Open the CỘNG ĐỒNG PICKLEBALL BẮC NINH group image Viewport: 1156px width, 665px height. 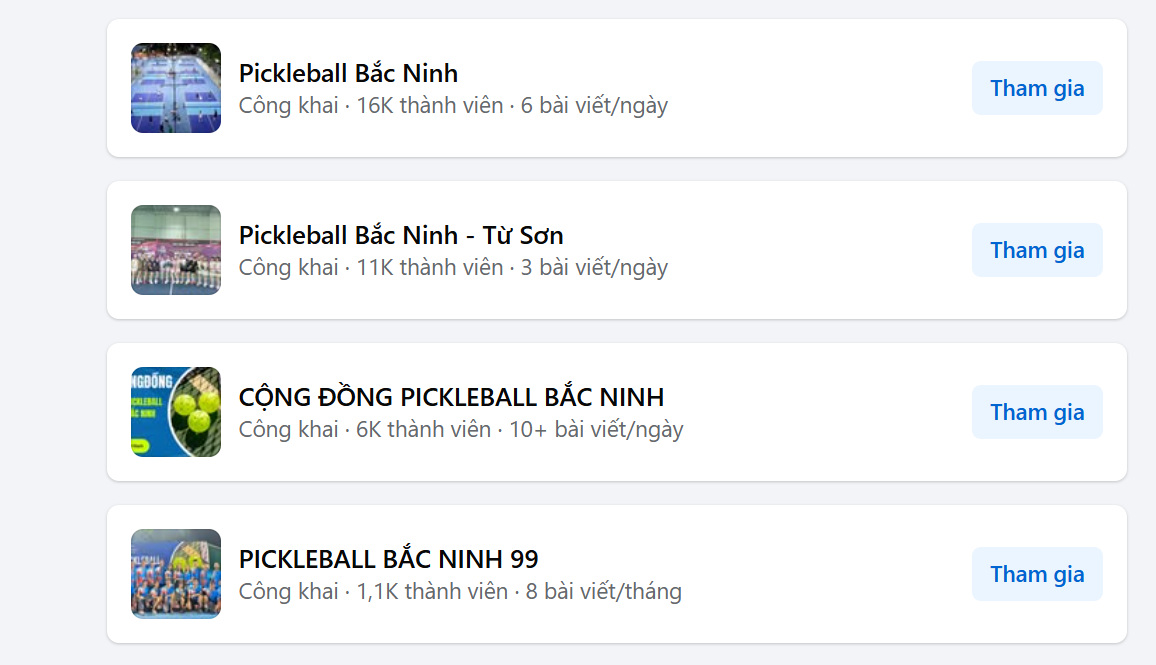(176, 412)
